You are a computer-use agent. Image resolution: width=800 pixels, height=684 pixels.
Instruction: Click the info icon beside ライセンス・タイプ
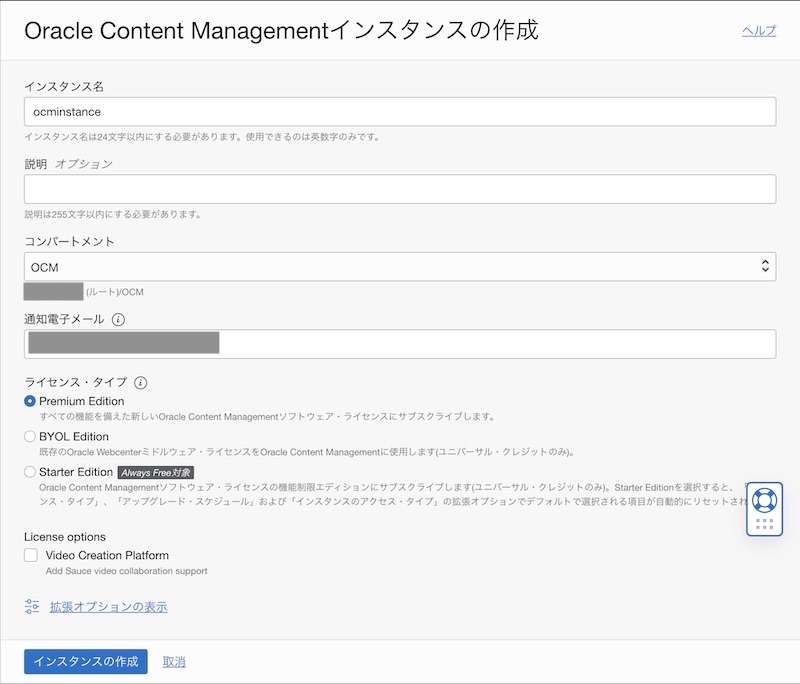click(141, 382)
